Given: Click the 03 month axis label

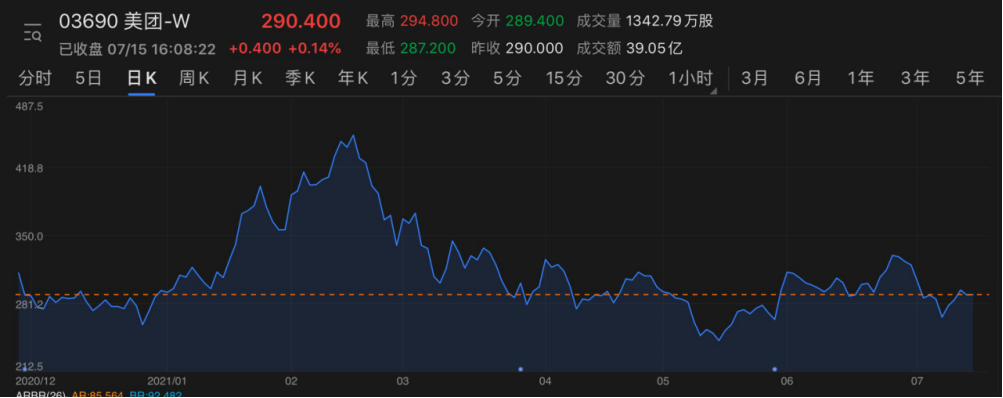Looking at the screenshot, I should (x=403, y=381).
